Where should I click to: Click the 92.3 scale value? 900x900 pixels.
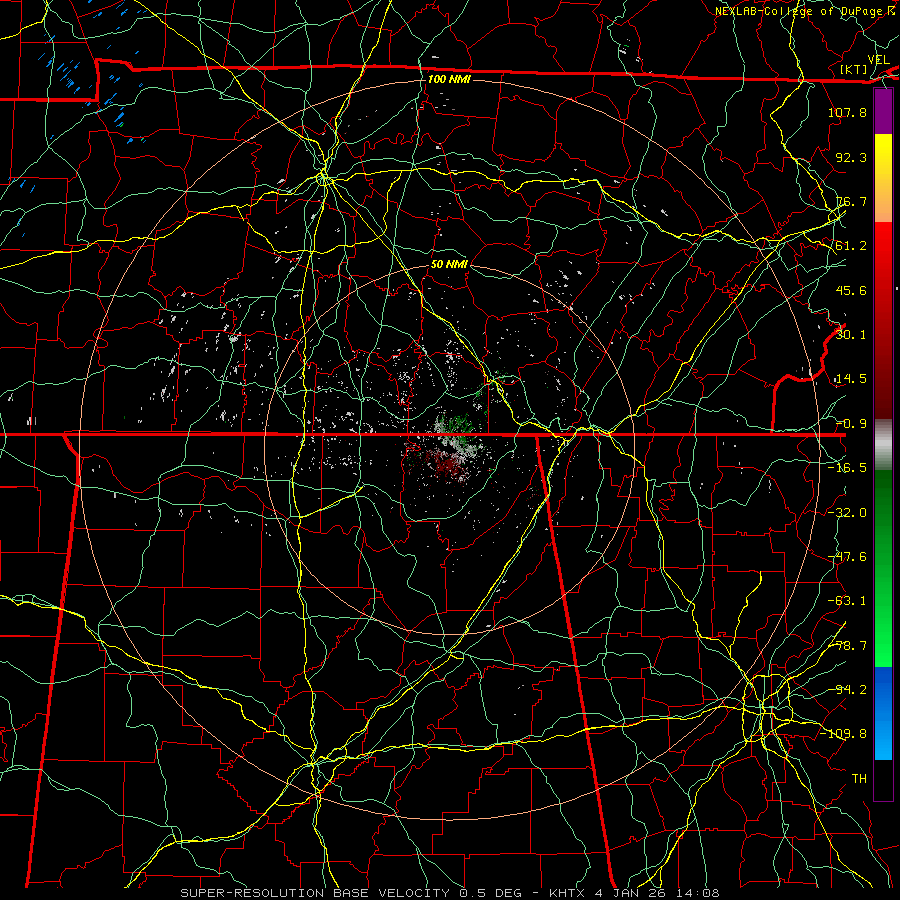click(x=851, y=157)
